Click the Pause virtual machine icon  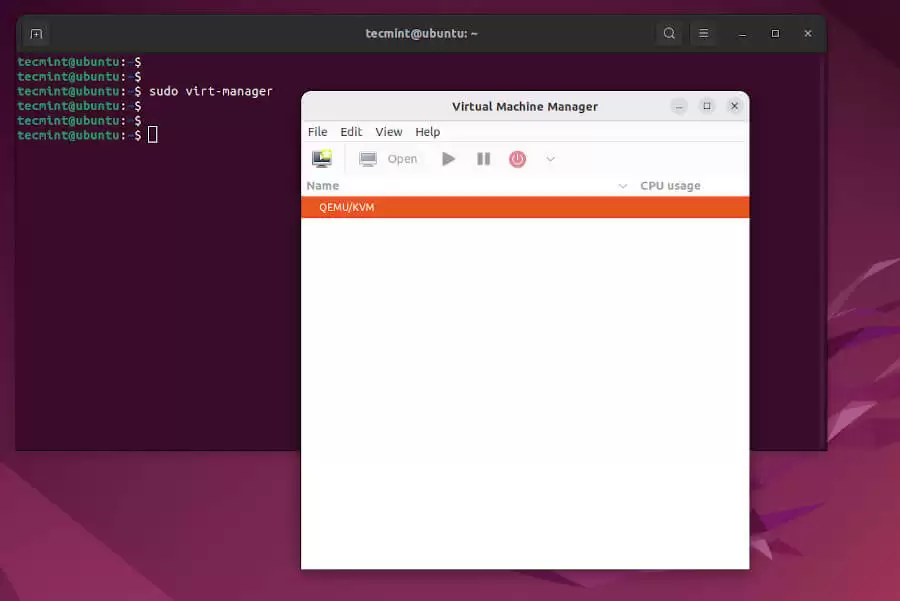point(483,158)
